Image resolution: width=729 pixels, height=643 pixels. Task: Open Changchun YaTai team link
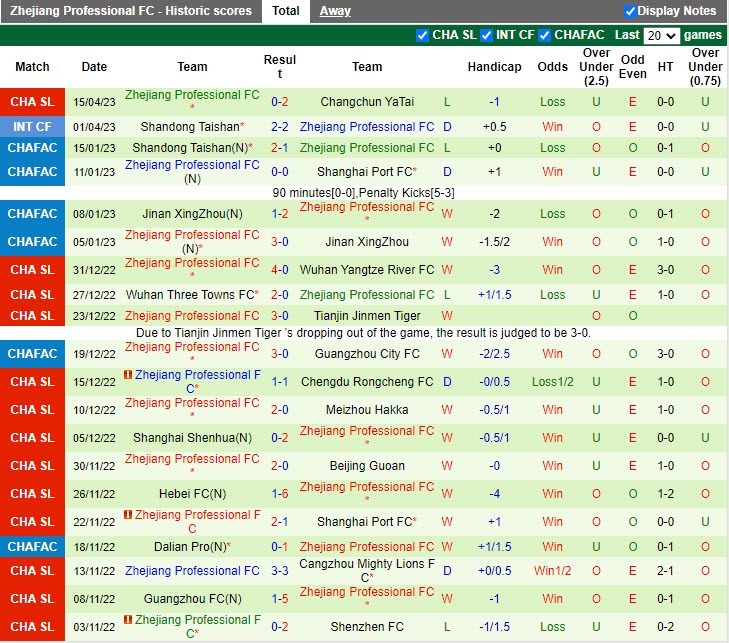point(367,102)
